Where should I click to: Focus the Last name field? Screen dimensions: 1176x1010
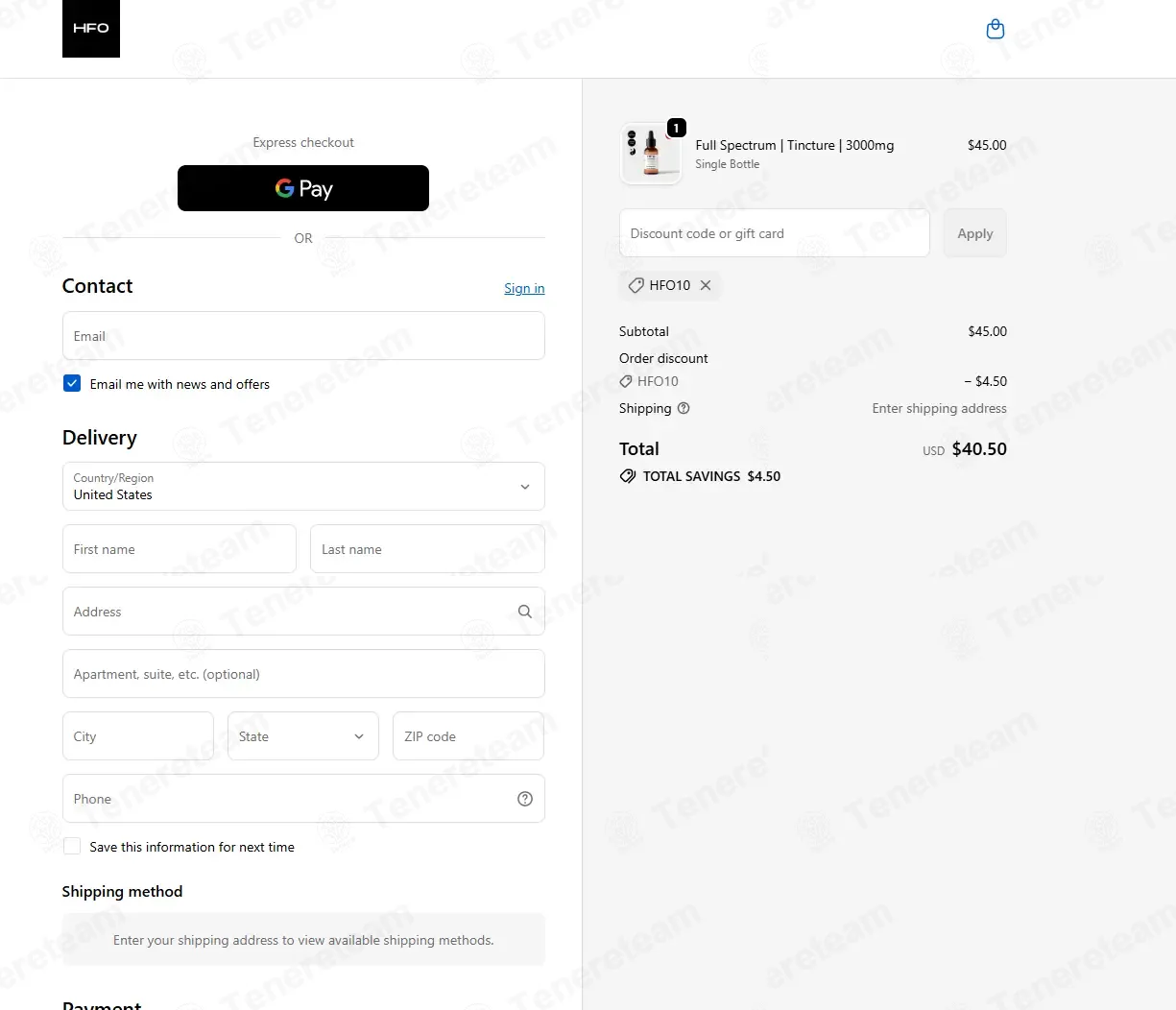[x=427, y=549]
